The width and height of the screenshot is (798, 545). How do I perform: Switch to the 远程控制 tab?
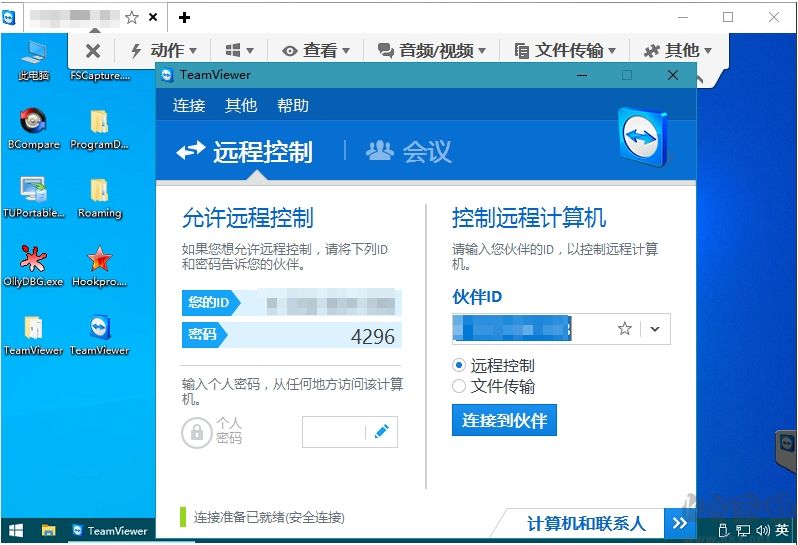tap(244, 152)
